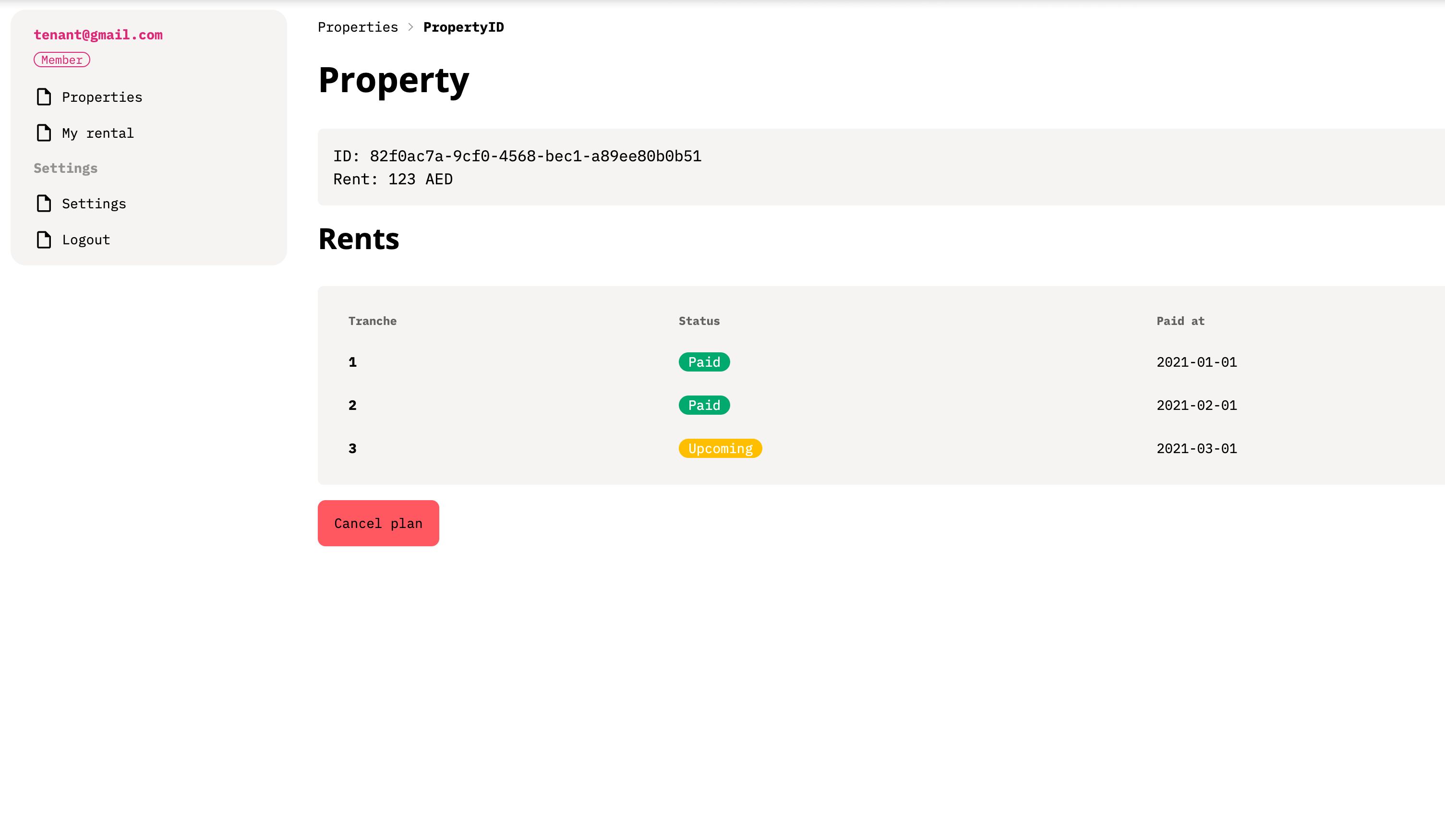Click the Properties sidebar icon
The width and height of the screenshot is (1445, 840).
click(43, 96)
